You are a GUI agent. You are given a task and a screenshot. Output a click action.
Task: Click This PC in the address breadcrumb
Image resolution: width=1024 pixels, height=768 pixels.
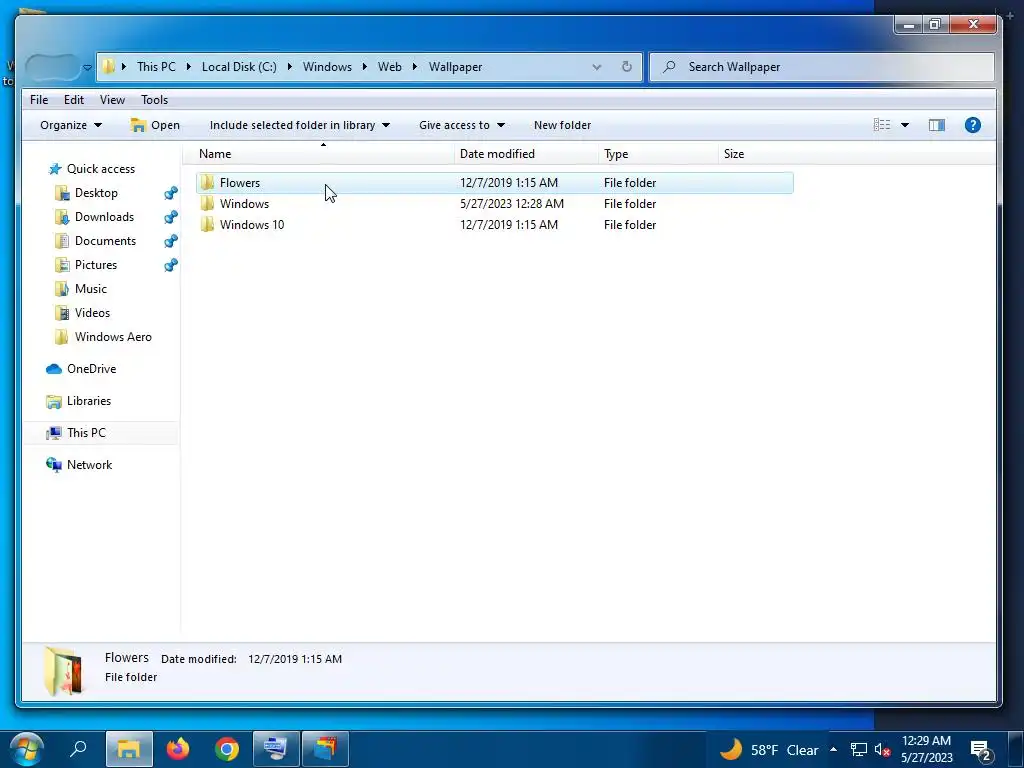click(156, 67)
